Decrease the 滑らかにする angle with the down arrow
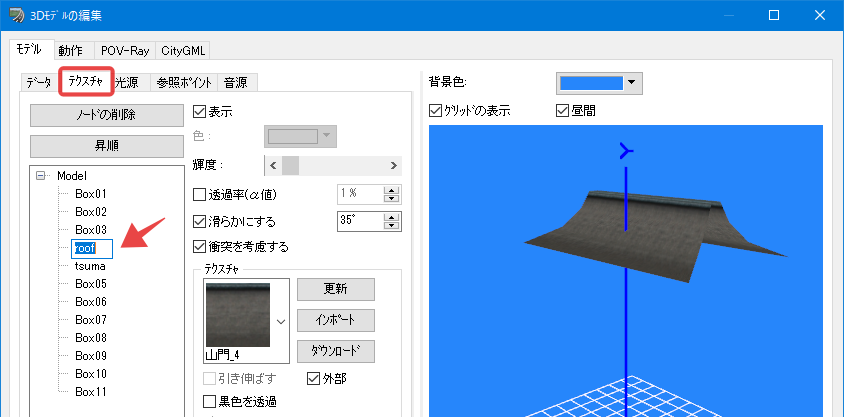The image size is (844, 417). coord(393,225)
